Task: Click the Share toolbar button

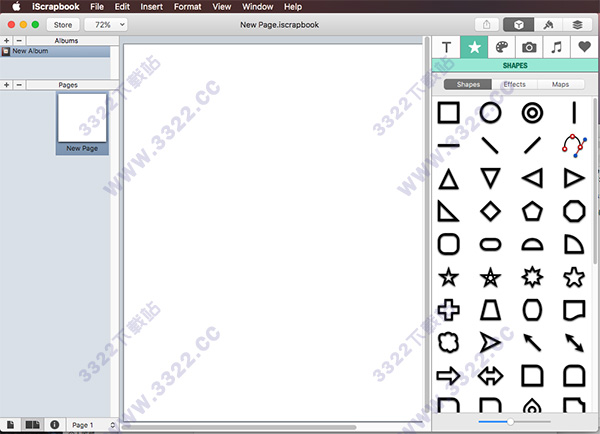Action: (487, 25)
